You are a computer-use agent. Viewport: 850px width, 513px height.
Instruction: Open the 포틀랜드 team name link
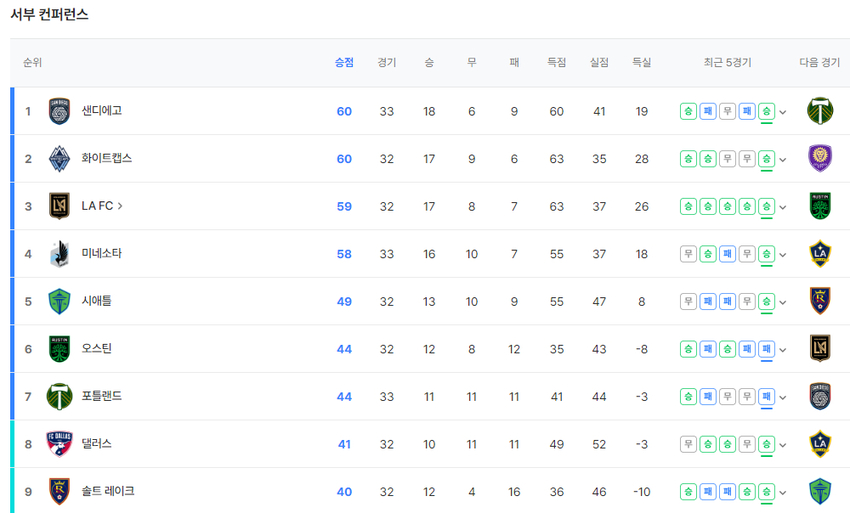[101, 396]
